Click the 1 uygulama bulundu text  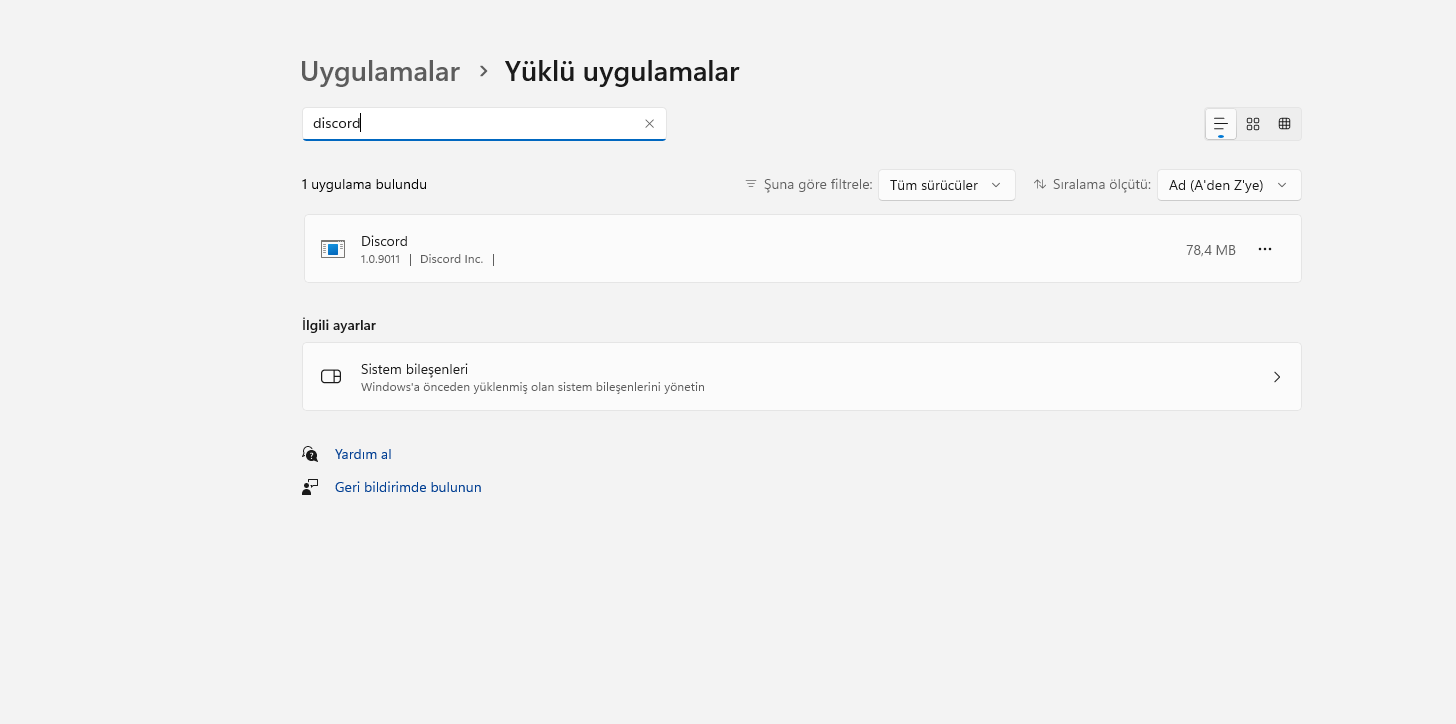tap(364, 184)
